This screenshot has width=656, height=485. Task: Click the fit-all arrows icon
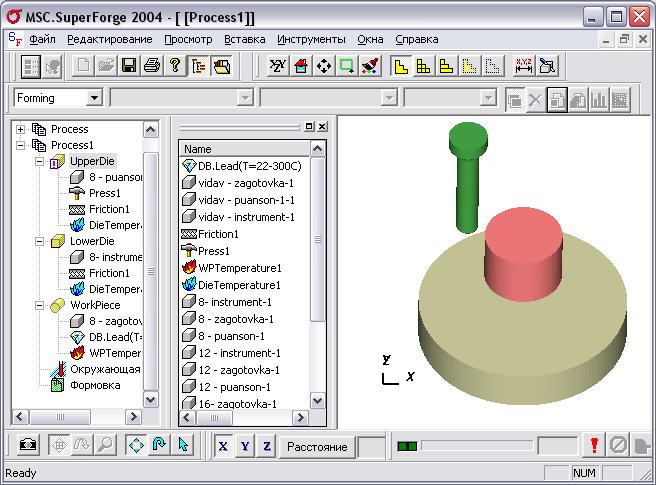323,66
